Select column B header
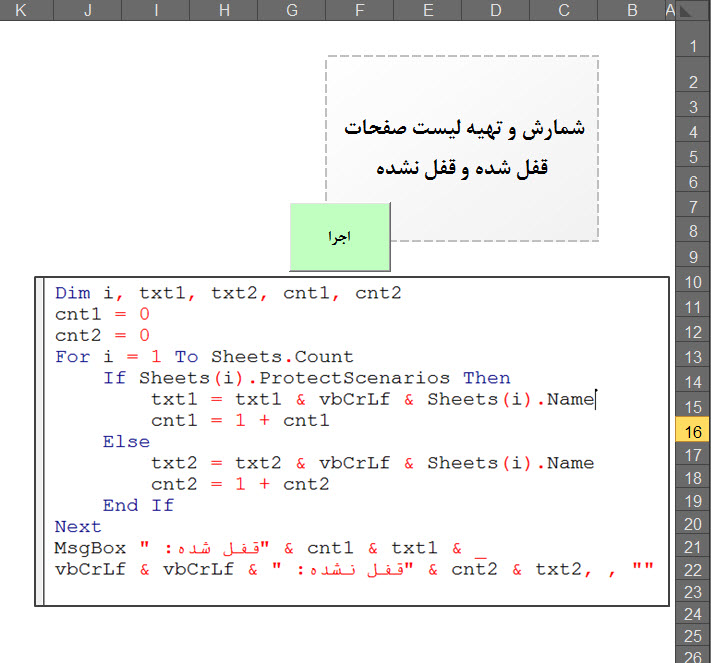This screenshot has height=663, width=711. 631,10
